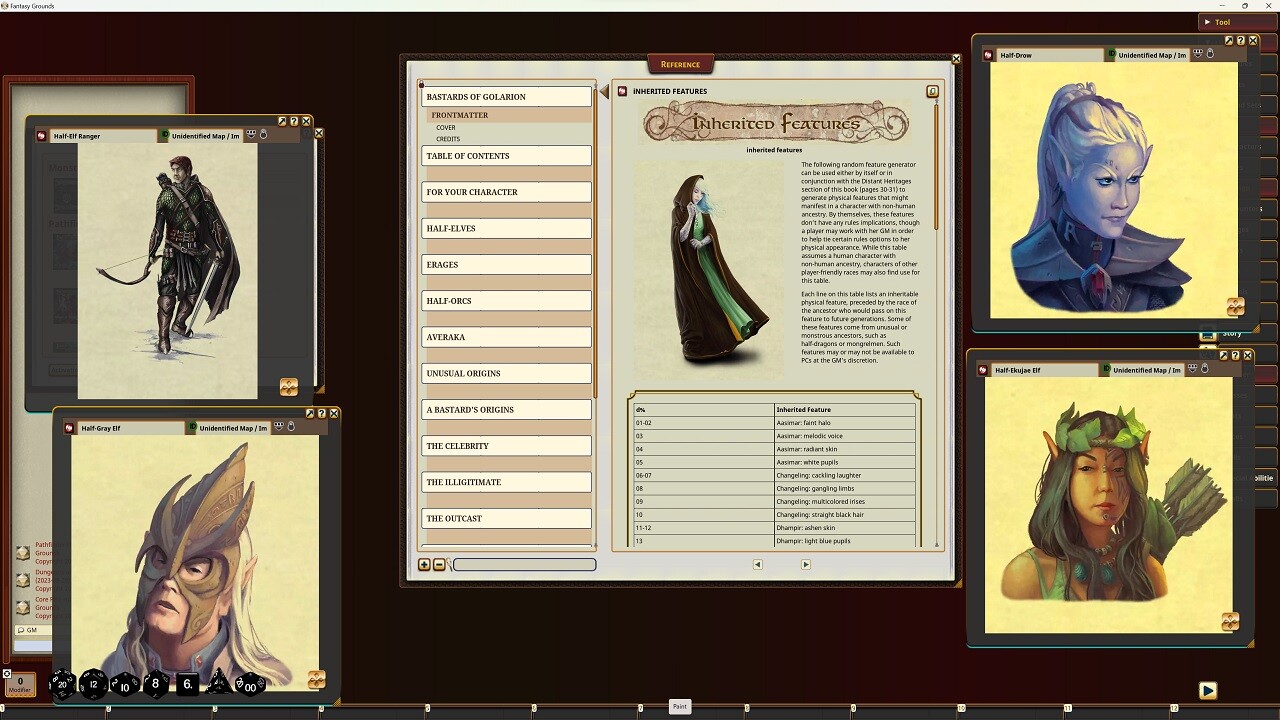Open the Tool menu in the top-right corner
Viewport: 1280px width, 720px height.
(1219, 21)
